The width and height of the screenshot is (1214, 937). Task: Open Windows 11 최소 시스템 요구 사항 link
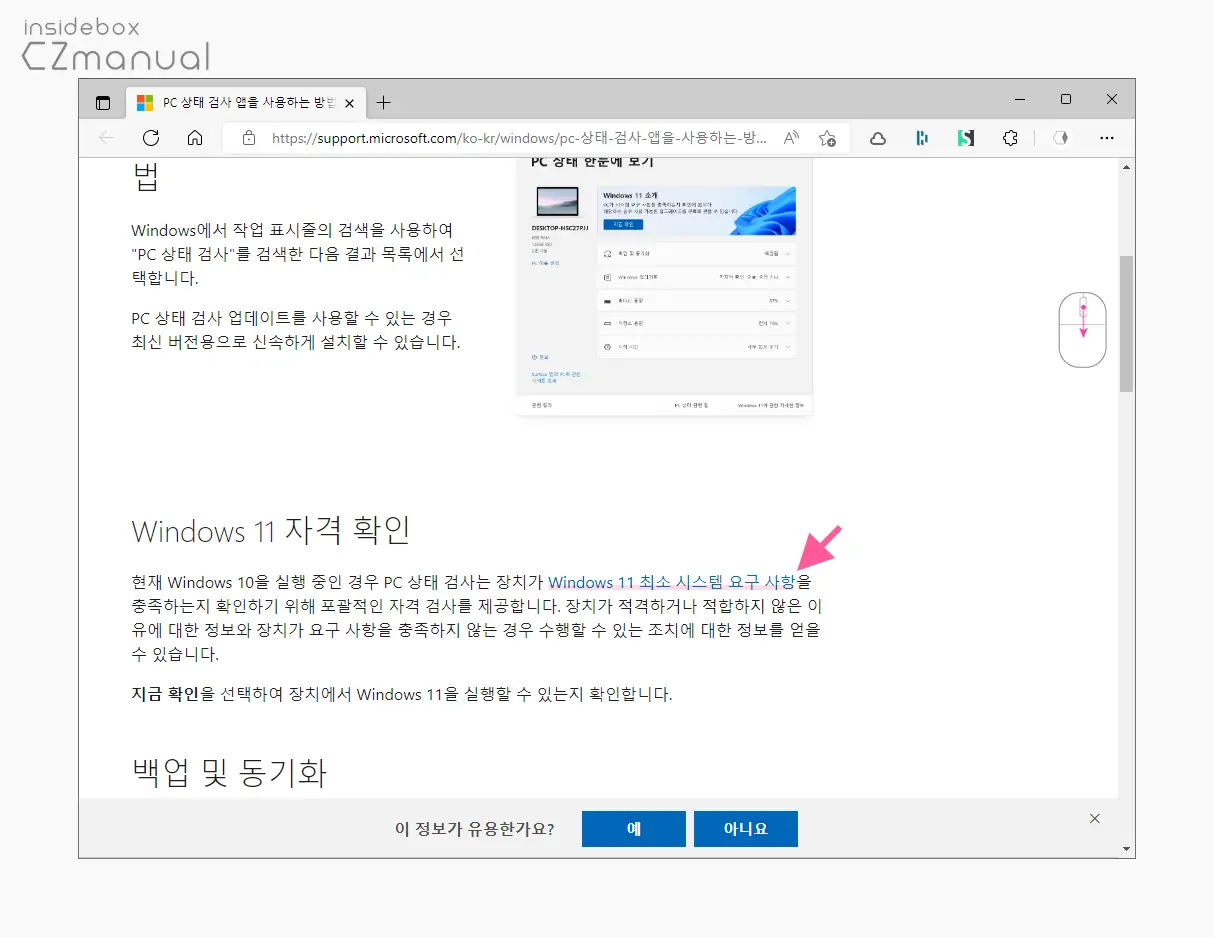672,582
